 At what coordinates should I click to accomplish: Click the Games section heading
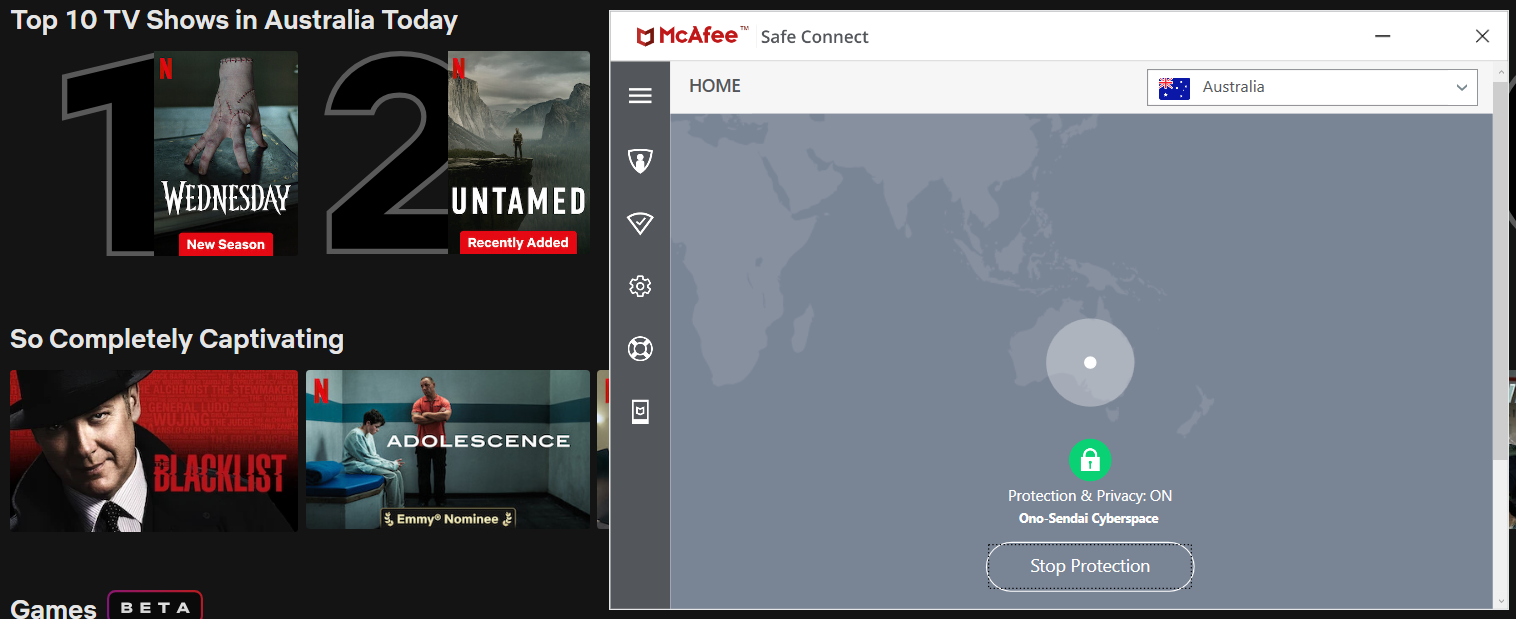(53, 608)
